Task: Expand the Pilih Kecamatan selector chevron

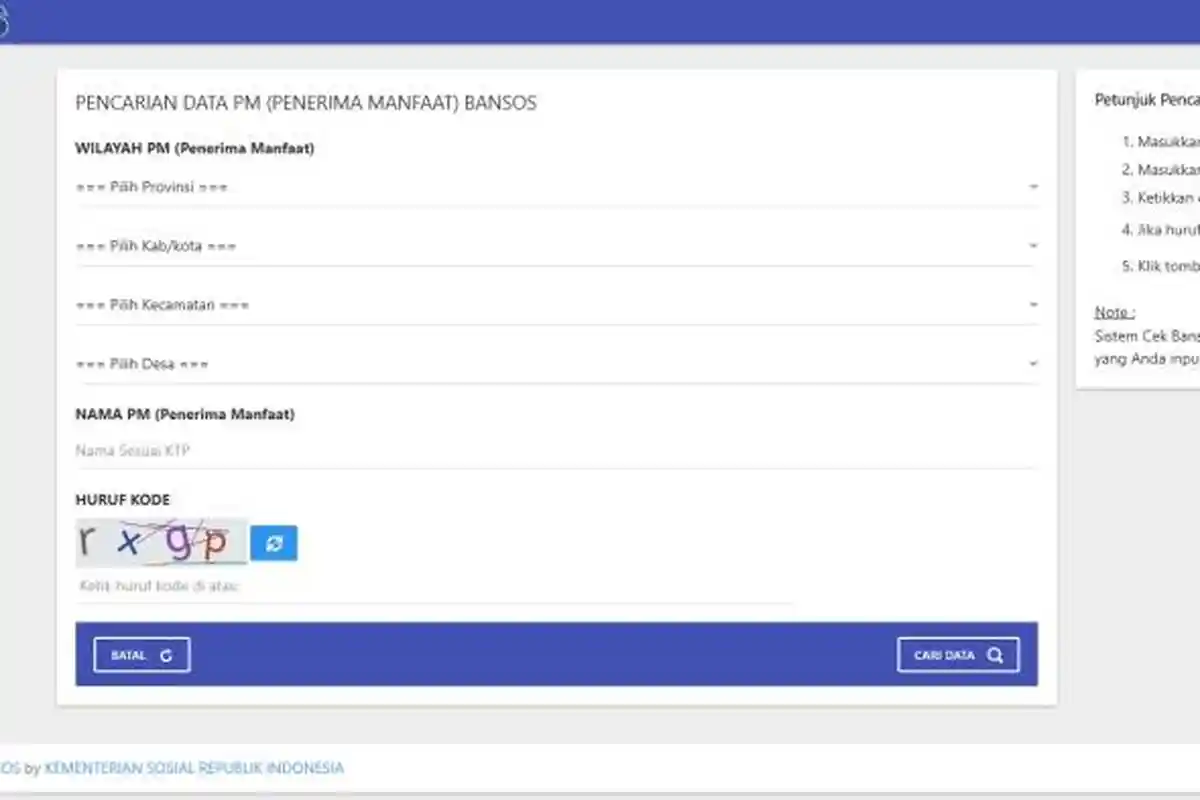Action: [1034, 304]
